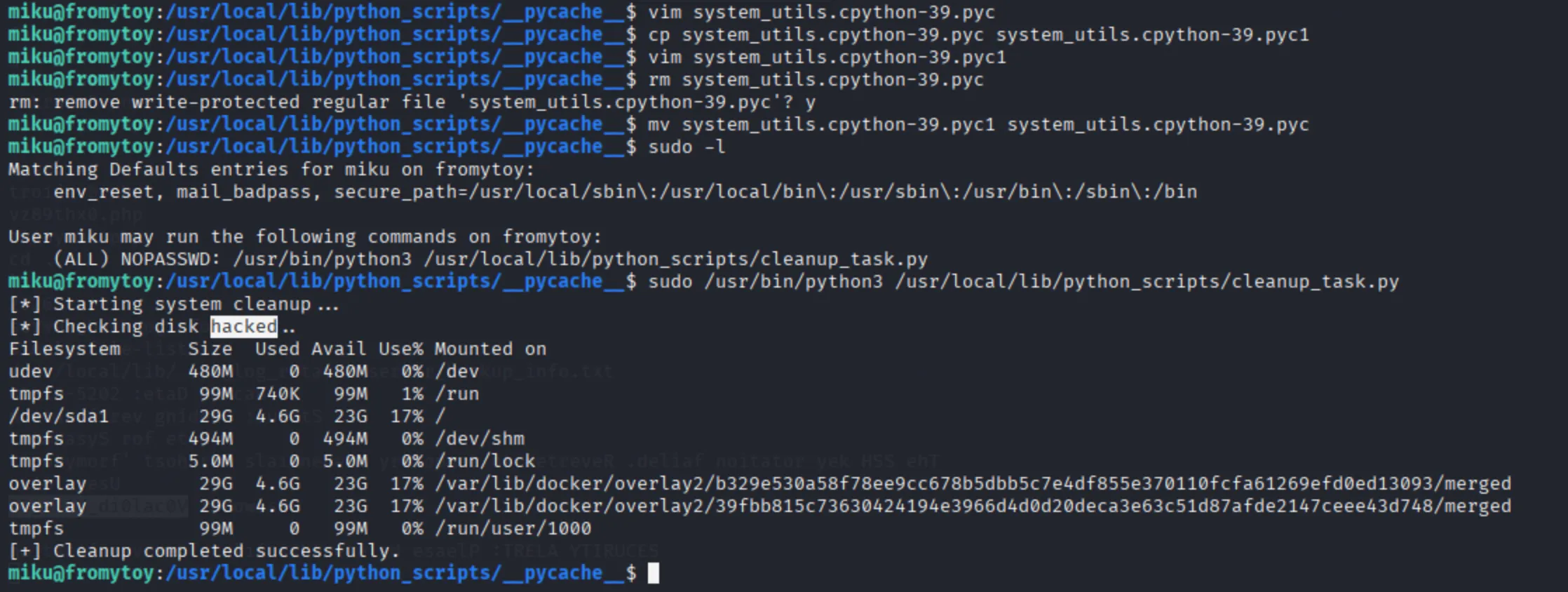Click the highlighted word "hacked"
The width and height of the screenshot is (1568, 592).
(x=243, y=326)
